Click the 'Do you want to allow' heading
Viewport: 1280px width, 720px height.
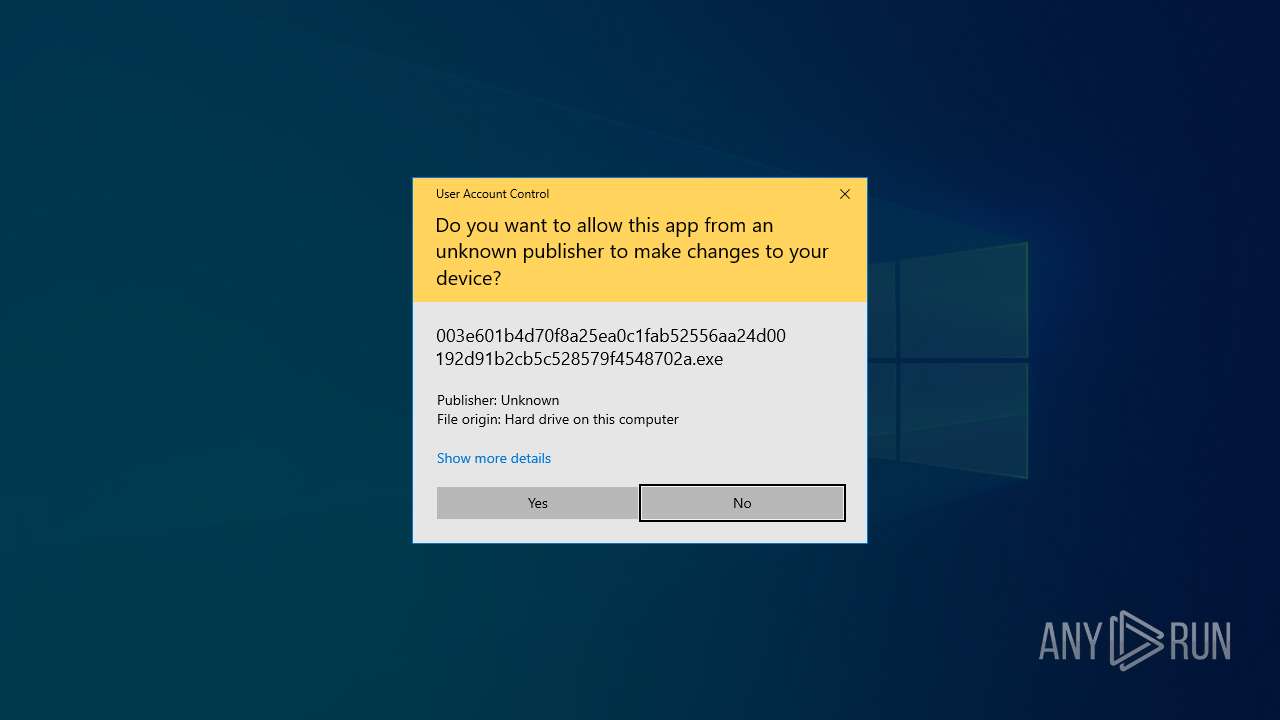[x=632, y=251]
